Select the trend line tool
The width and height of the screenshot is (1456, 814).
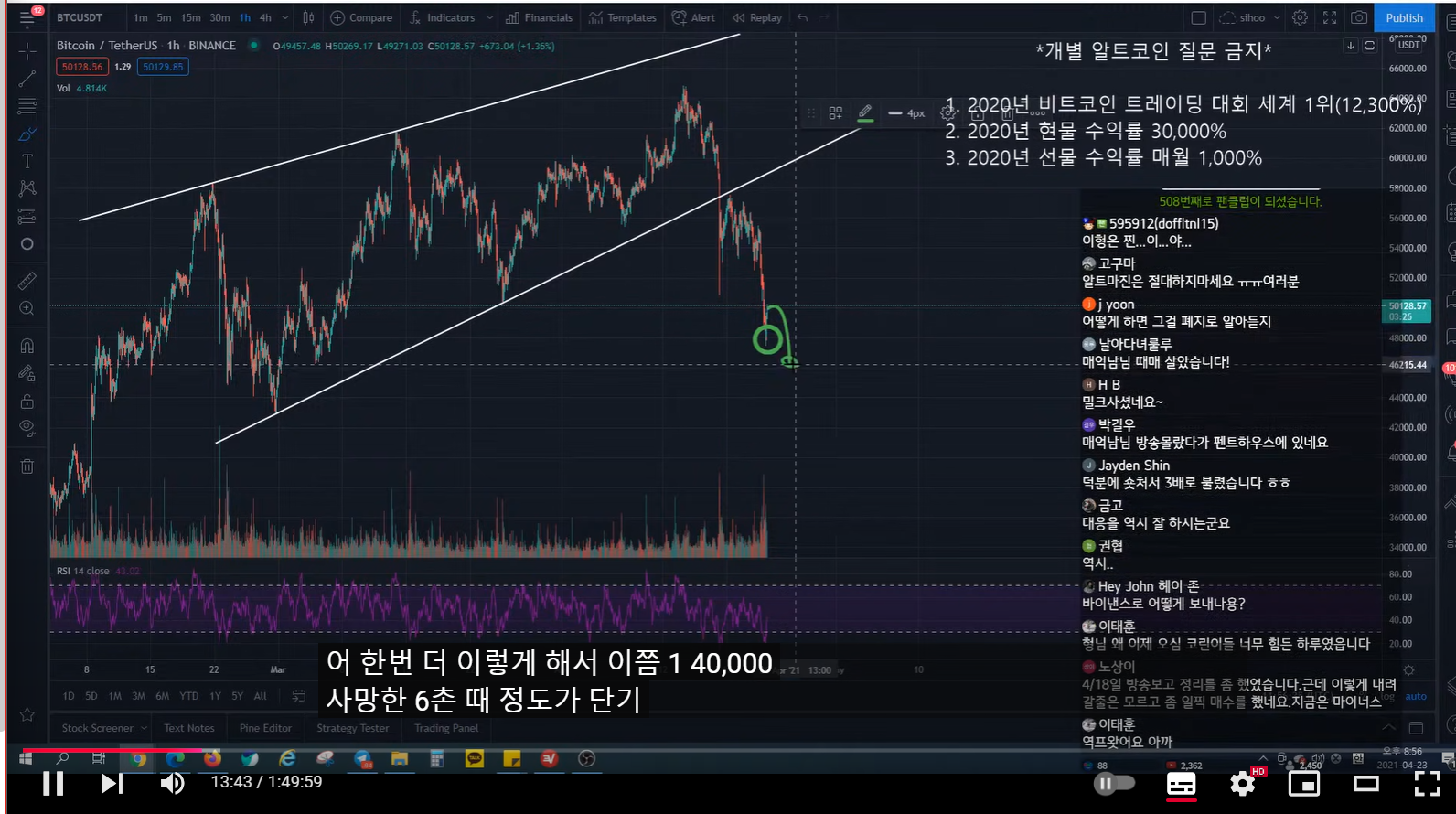27,80
